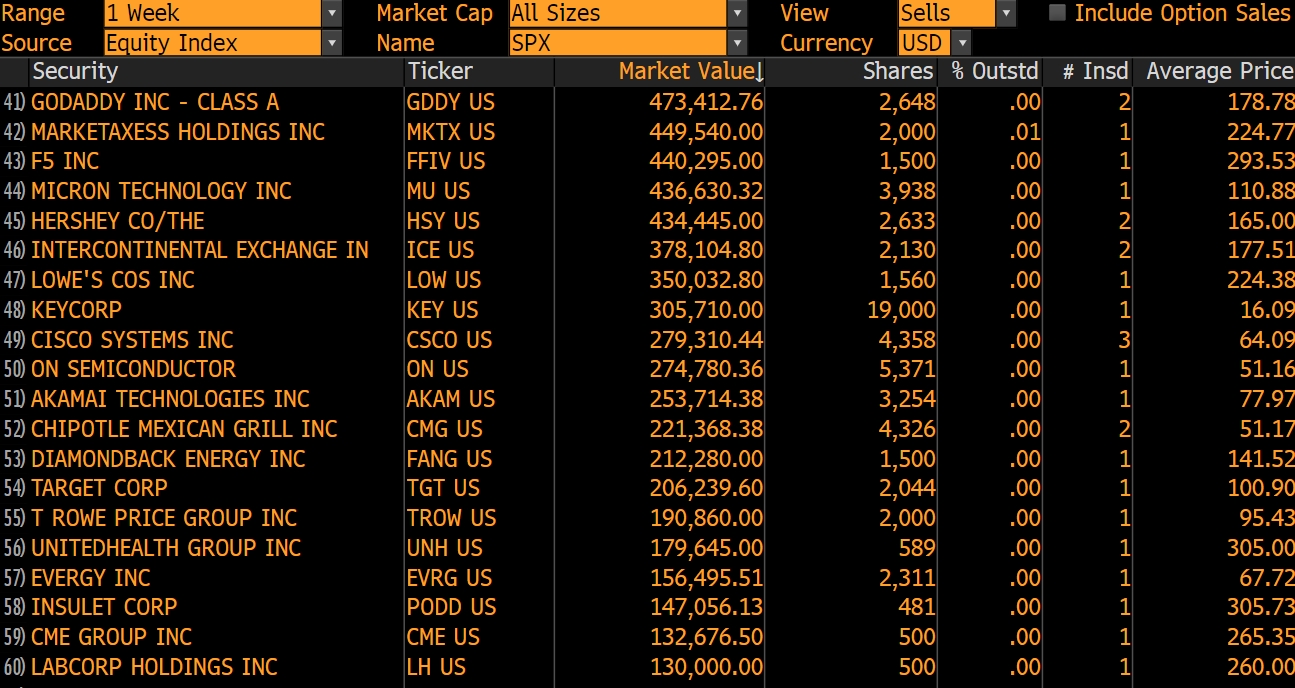1295x688 pixels.
Task: Expand the Name SPX dropdown arrow
Action: pyautogui.click(x=738, y=44)
